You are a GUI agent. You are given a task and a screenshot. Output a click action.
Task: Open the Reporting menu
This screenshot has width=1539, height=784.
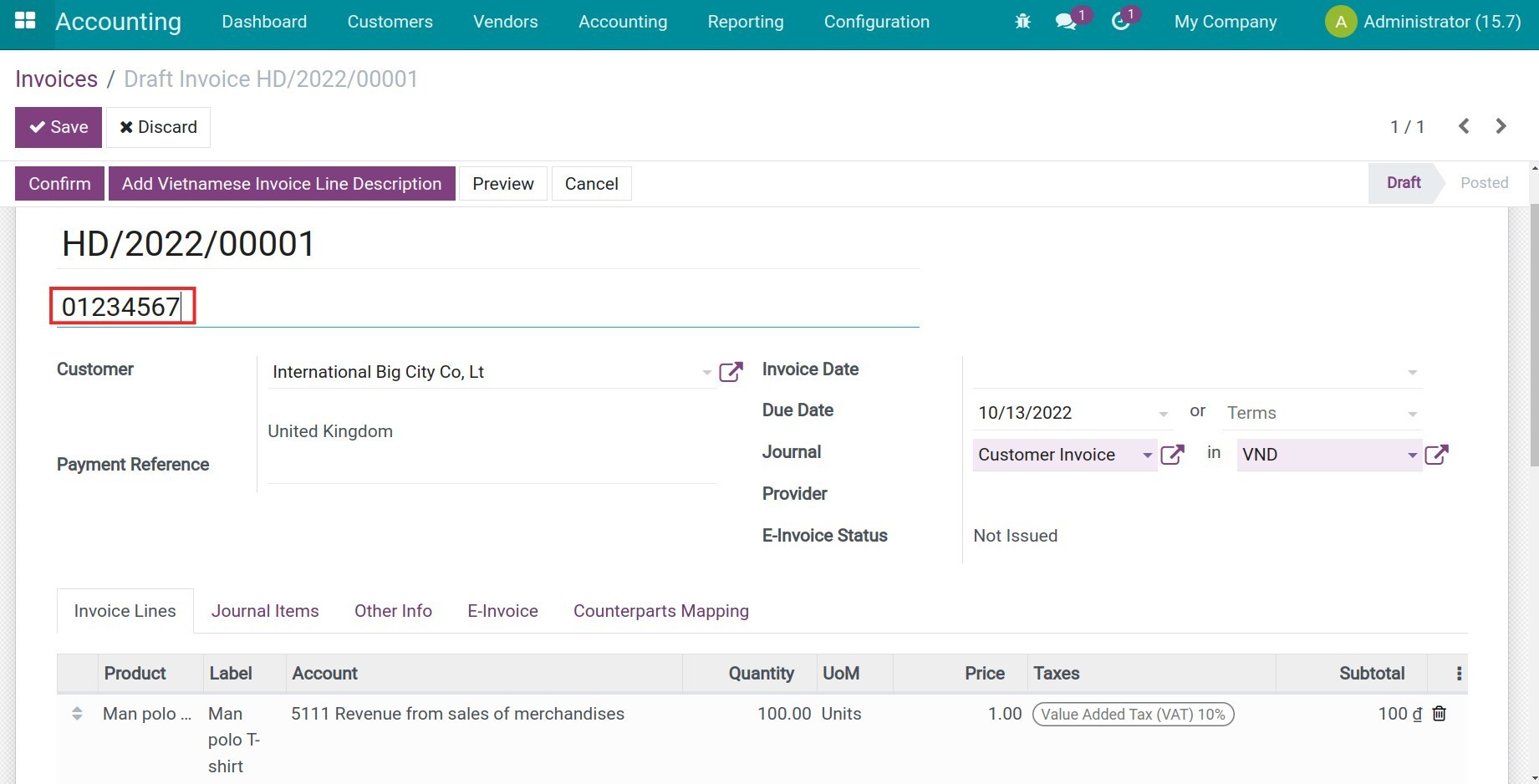click(x=745, y=22)
